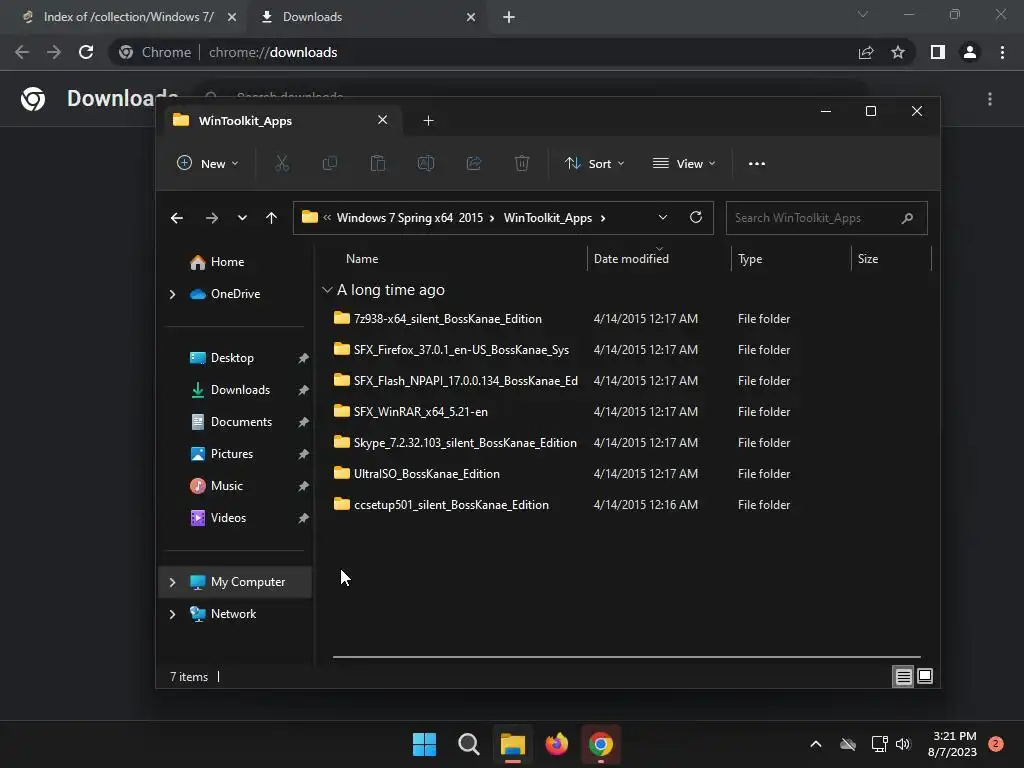Image resolution: width=1024 pixels, height=768 pixels.
Task: Bookmark this page with the star icon
Action: [x=898, y=52]
